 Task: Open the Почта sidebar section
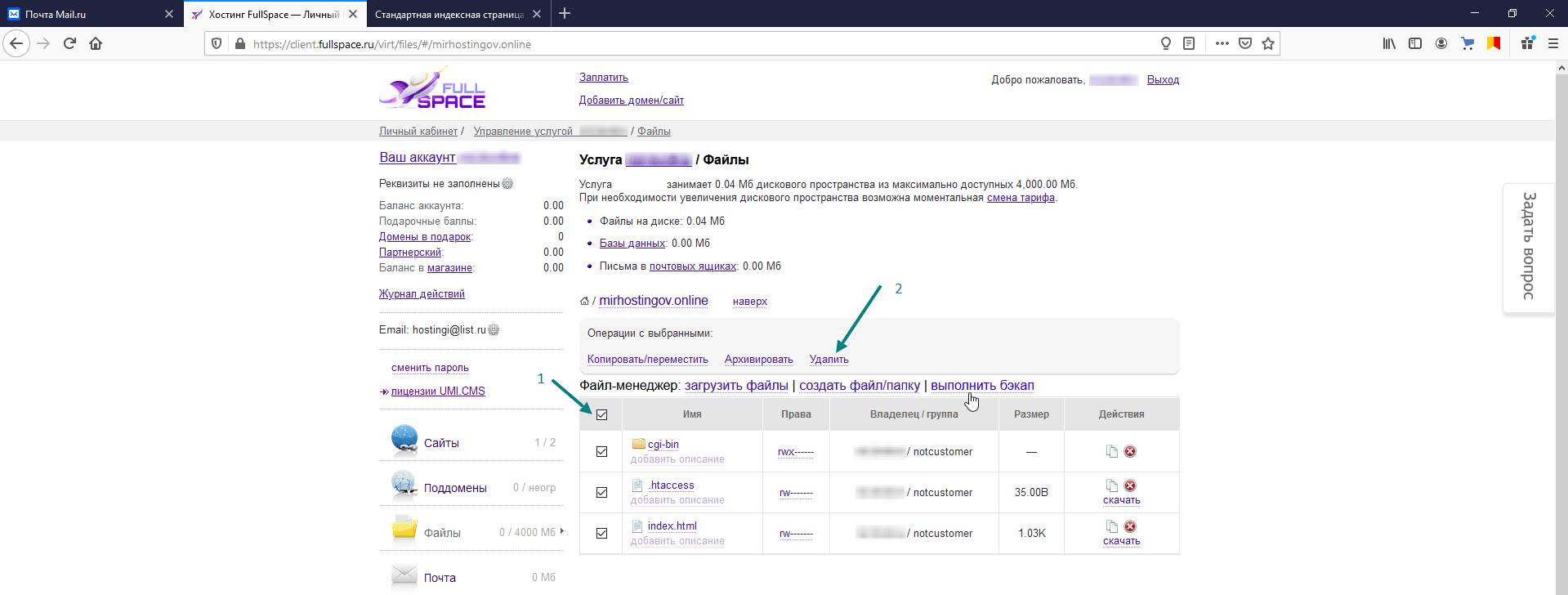click(440, 578)
